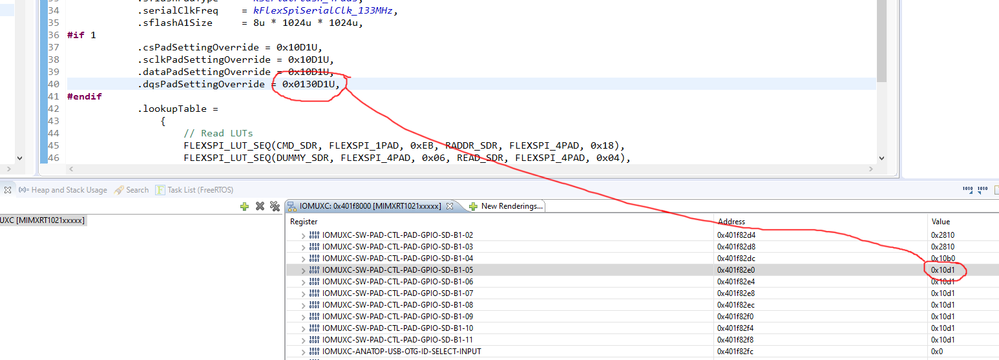Click line number 45 in the editor gutter

[x=54, y=145]
